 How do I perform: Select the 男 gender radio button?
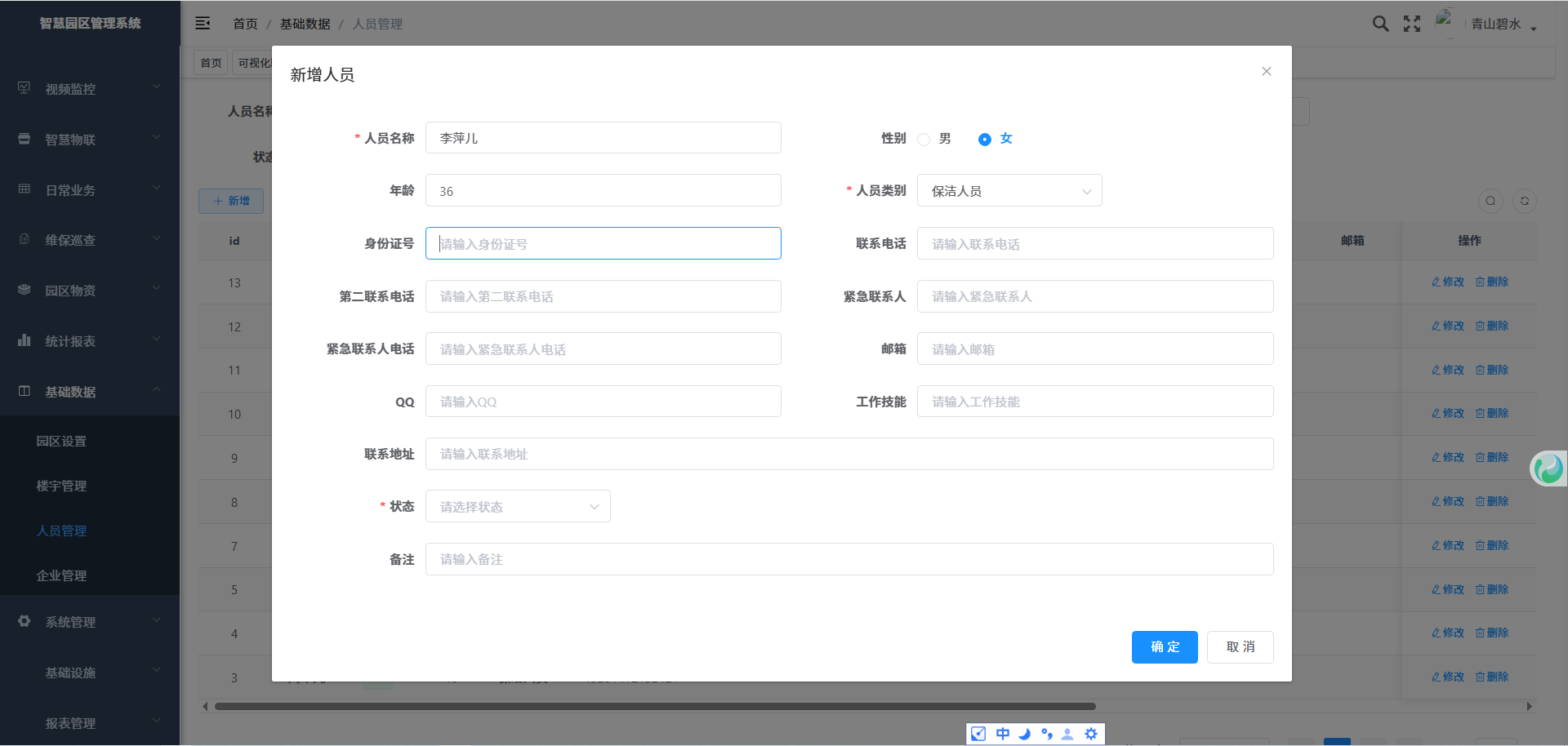[924, 140]
